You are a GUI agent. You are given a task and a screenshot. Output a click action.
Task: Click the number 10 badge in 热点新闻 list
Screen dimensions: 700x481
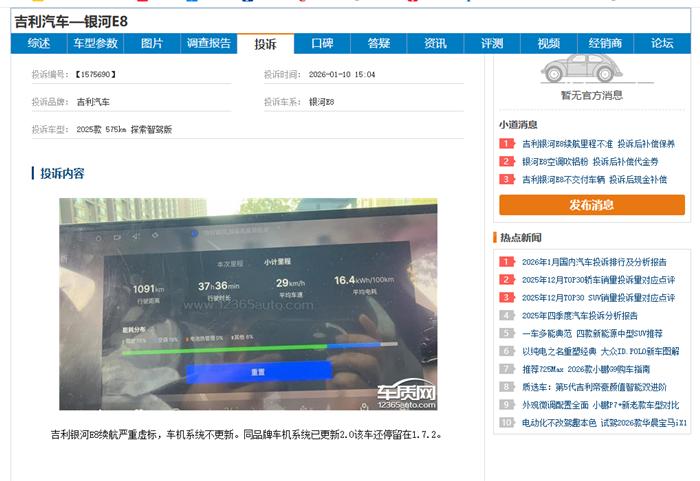pos(507,423)
